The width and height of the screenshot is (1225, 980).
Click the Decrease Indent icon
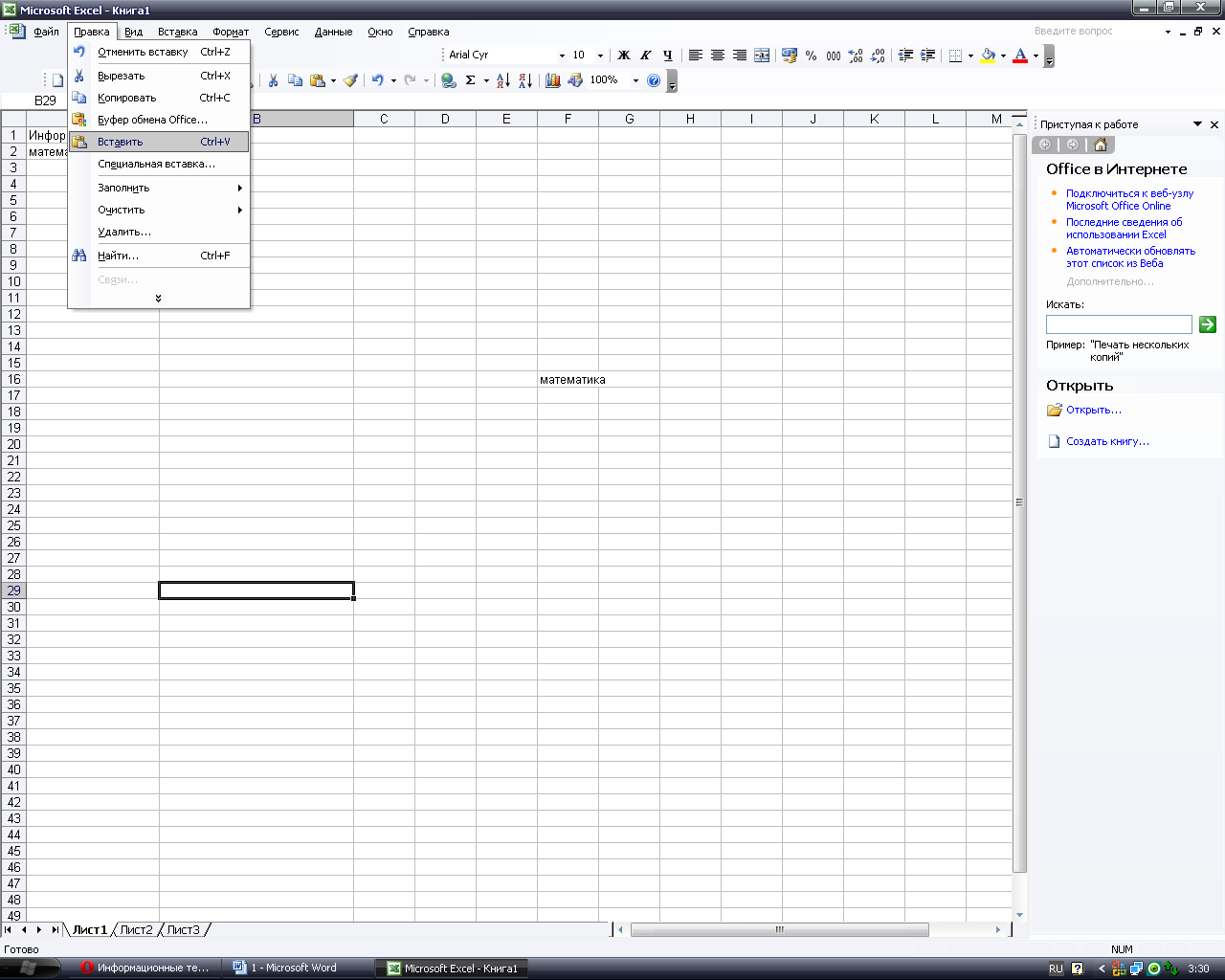(905, 56)
